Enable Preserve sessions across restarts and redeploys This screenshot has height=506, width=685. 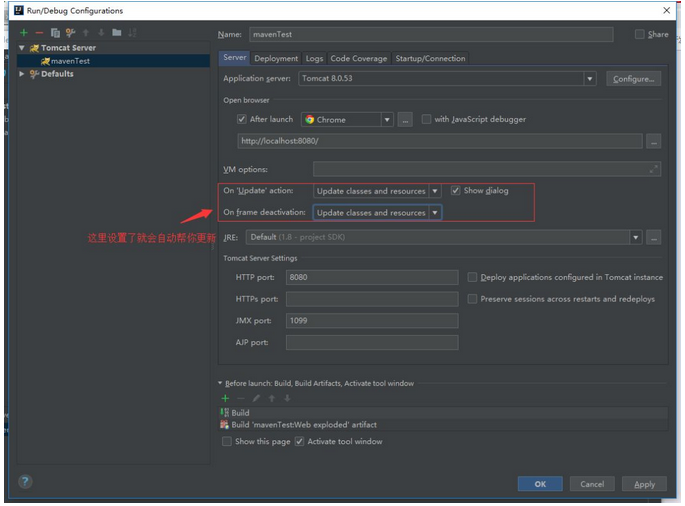pyautogui.click(x=472, y=299)
